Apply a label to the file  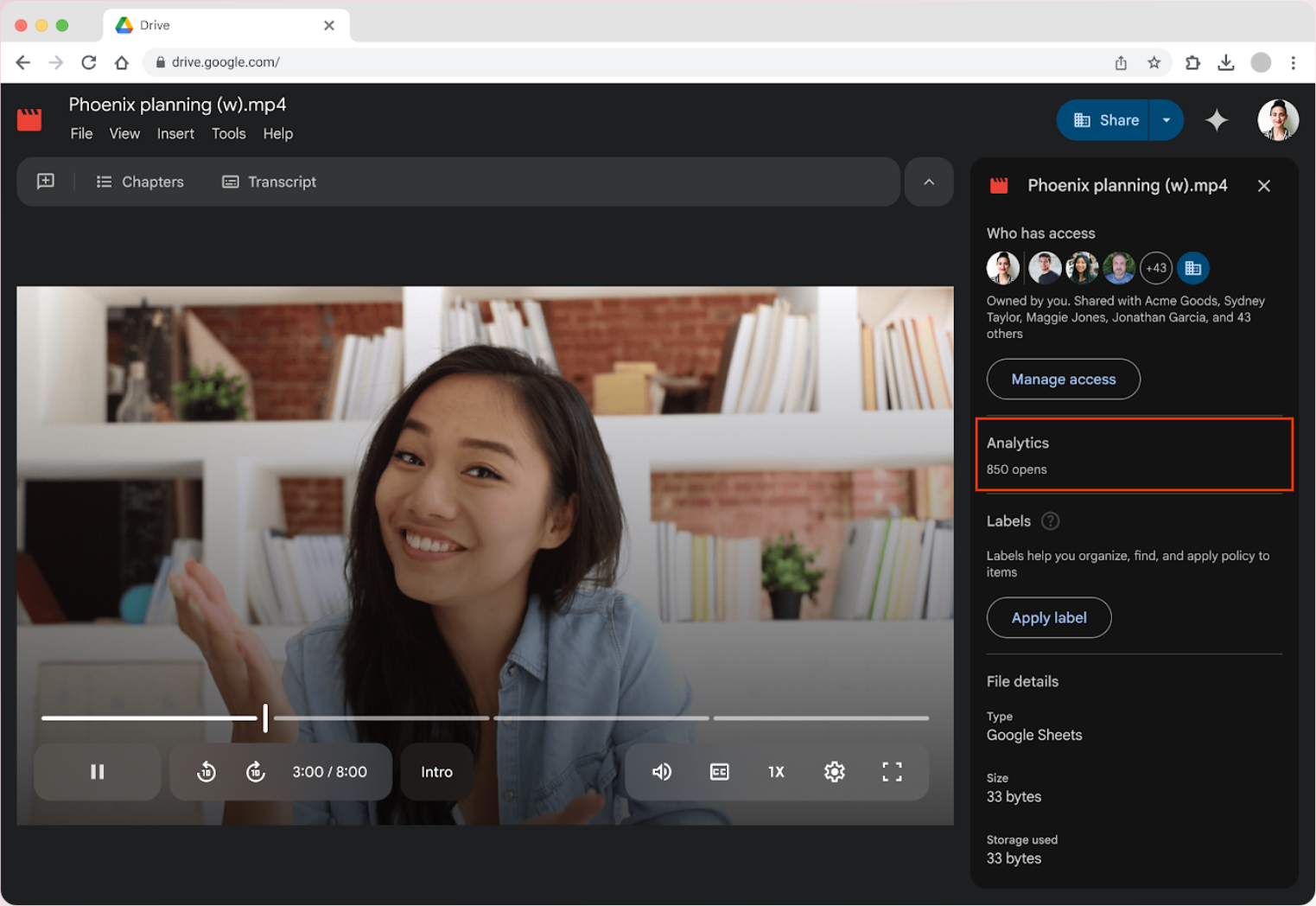point(1048,617)
